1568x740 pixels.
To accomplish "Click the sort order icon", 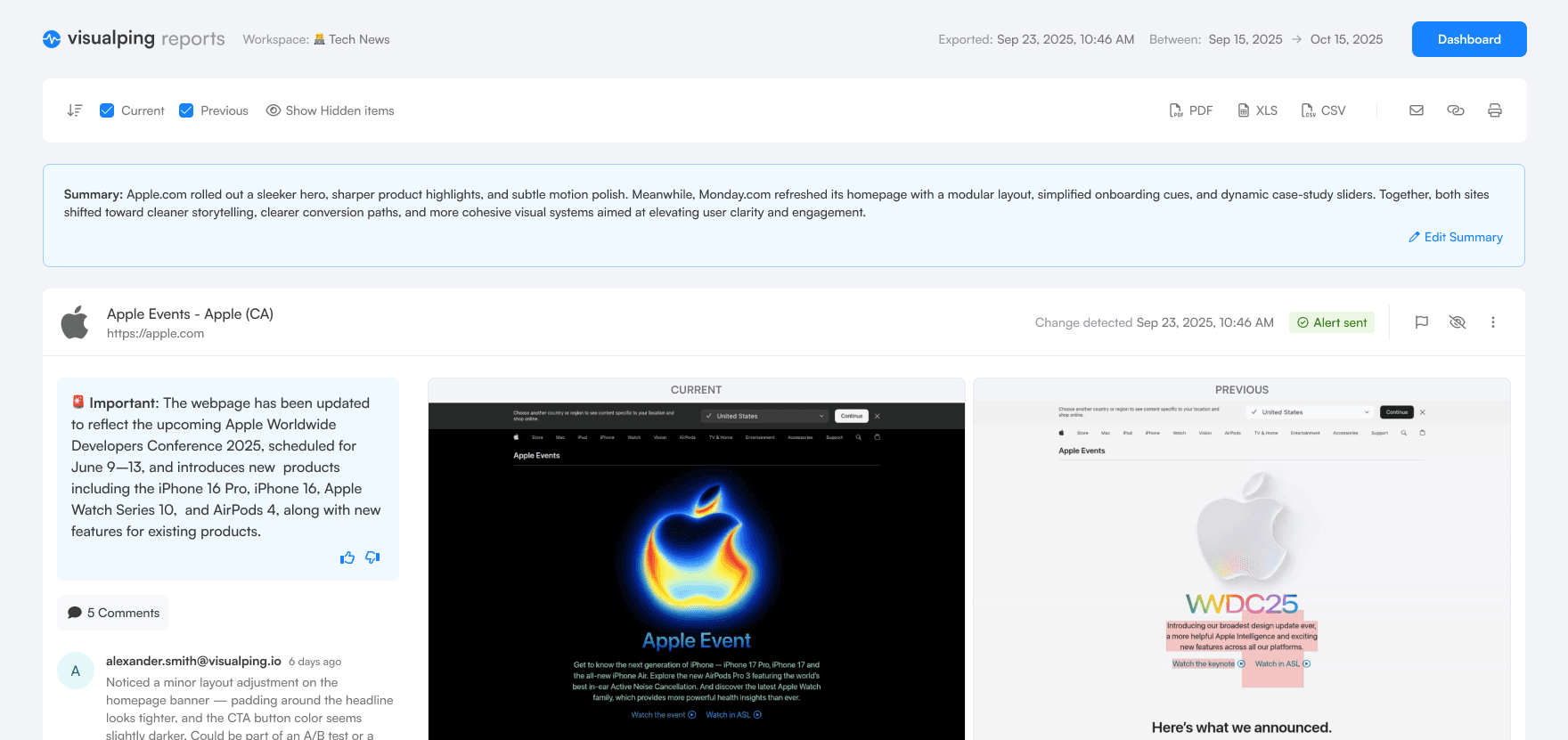I will [x=75, y=110].
